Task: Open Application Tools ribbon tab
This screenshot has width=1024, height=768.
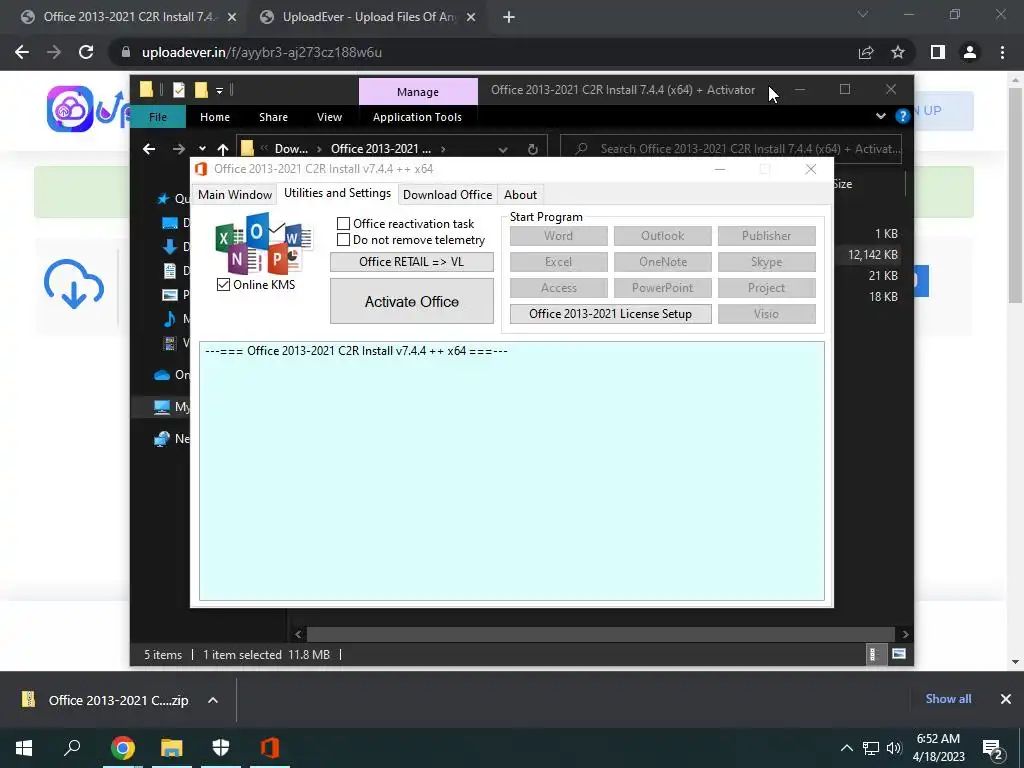Action: [417, 117]
